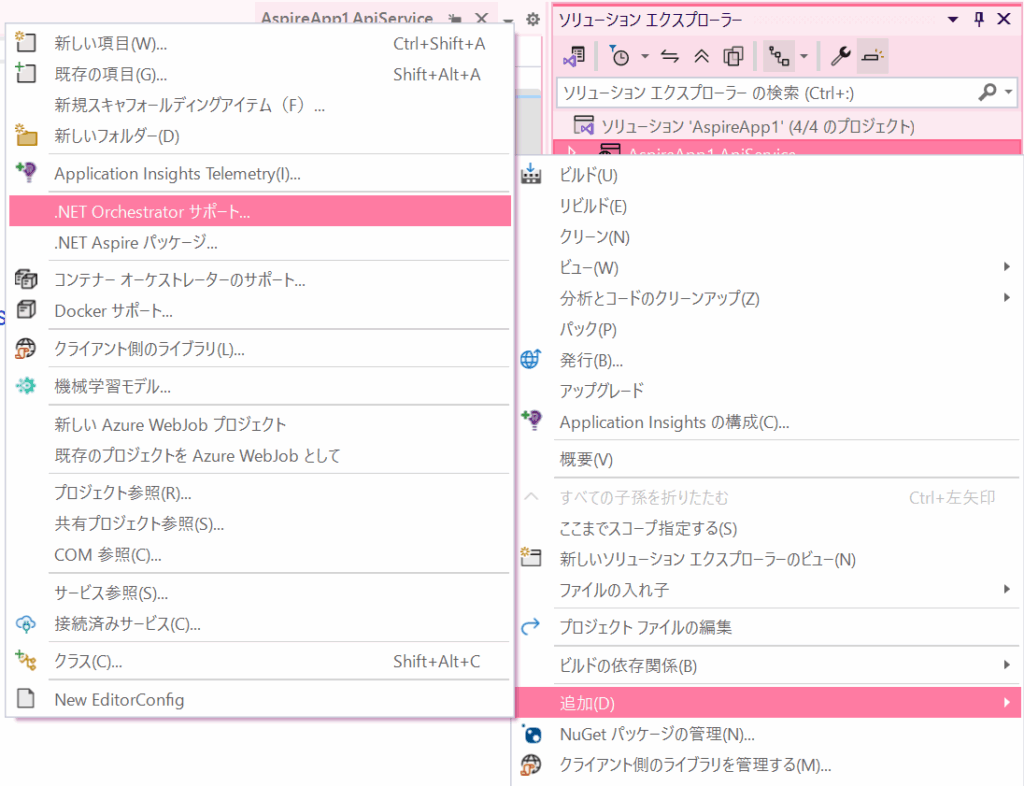The height and width of the screenshot is (786, 1024).
Task: Choose 概要(V) menu entry
Action: pyautogui.click(x=767, y=460)
